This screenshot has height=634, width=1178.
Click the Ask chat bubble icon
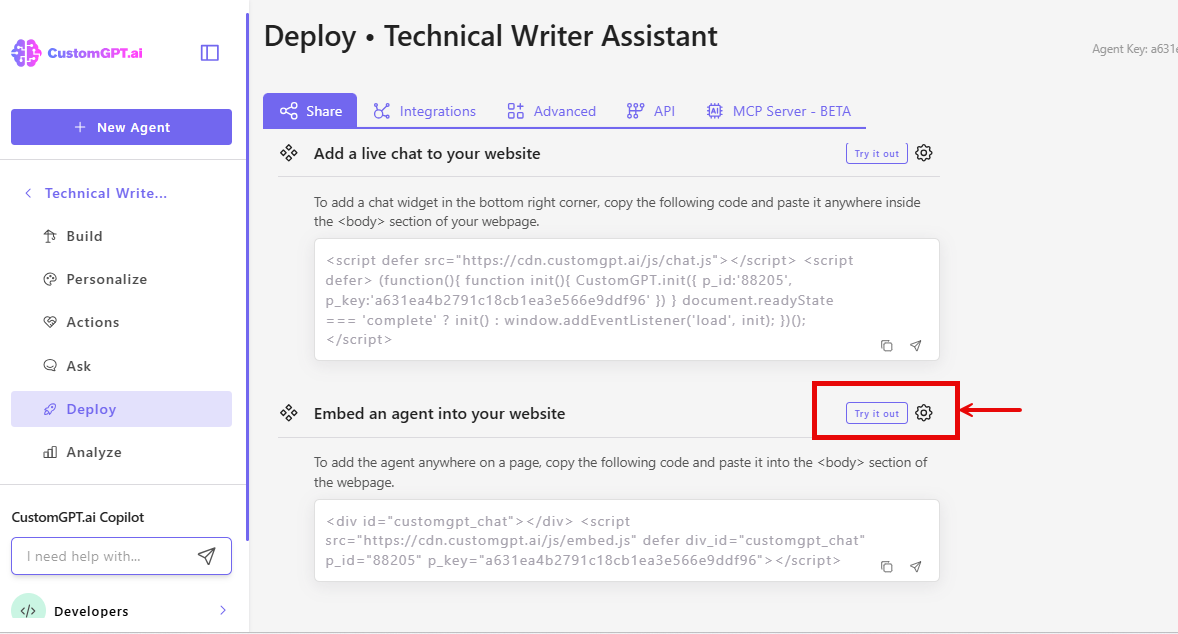(50, 366)
